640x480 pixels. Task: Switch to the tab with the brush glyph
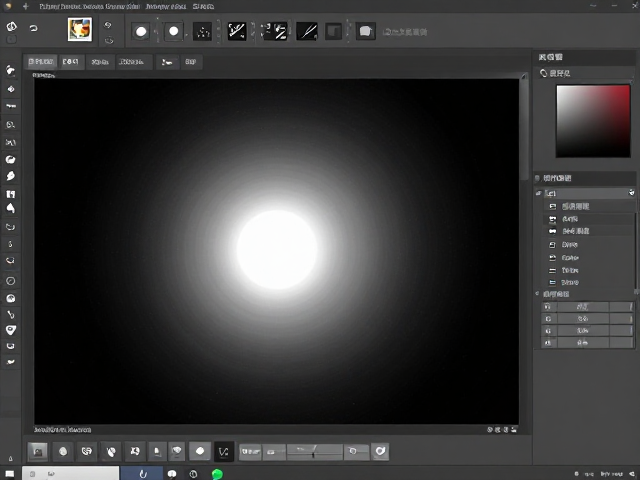[167, 62]
